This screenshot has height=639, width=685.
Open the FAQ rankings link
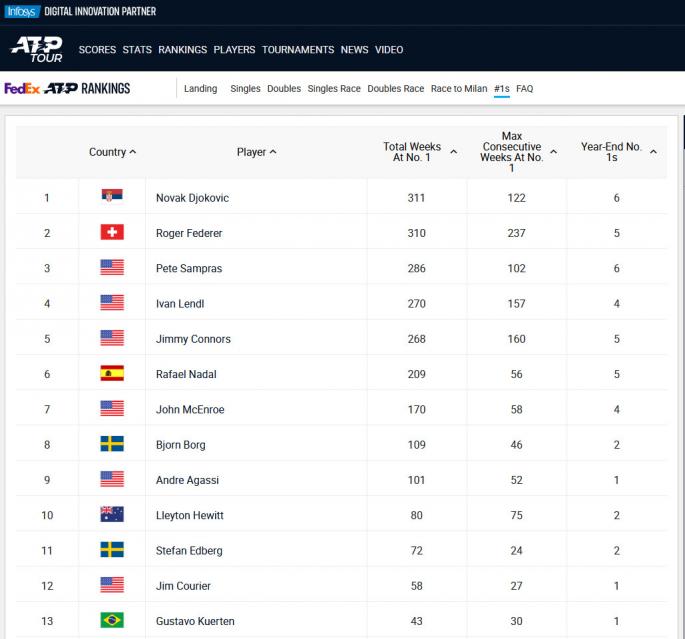524,89
